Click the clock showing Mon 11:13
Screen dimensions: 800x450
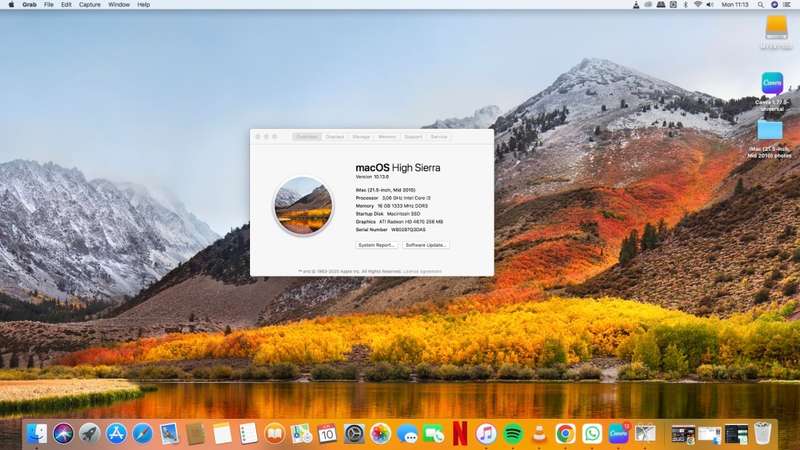[735, 5]
